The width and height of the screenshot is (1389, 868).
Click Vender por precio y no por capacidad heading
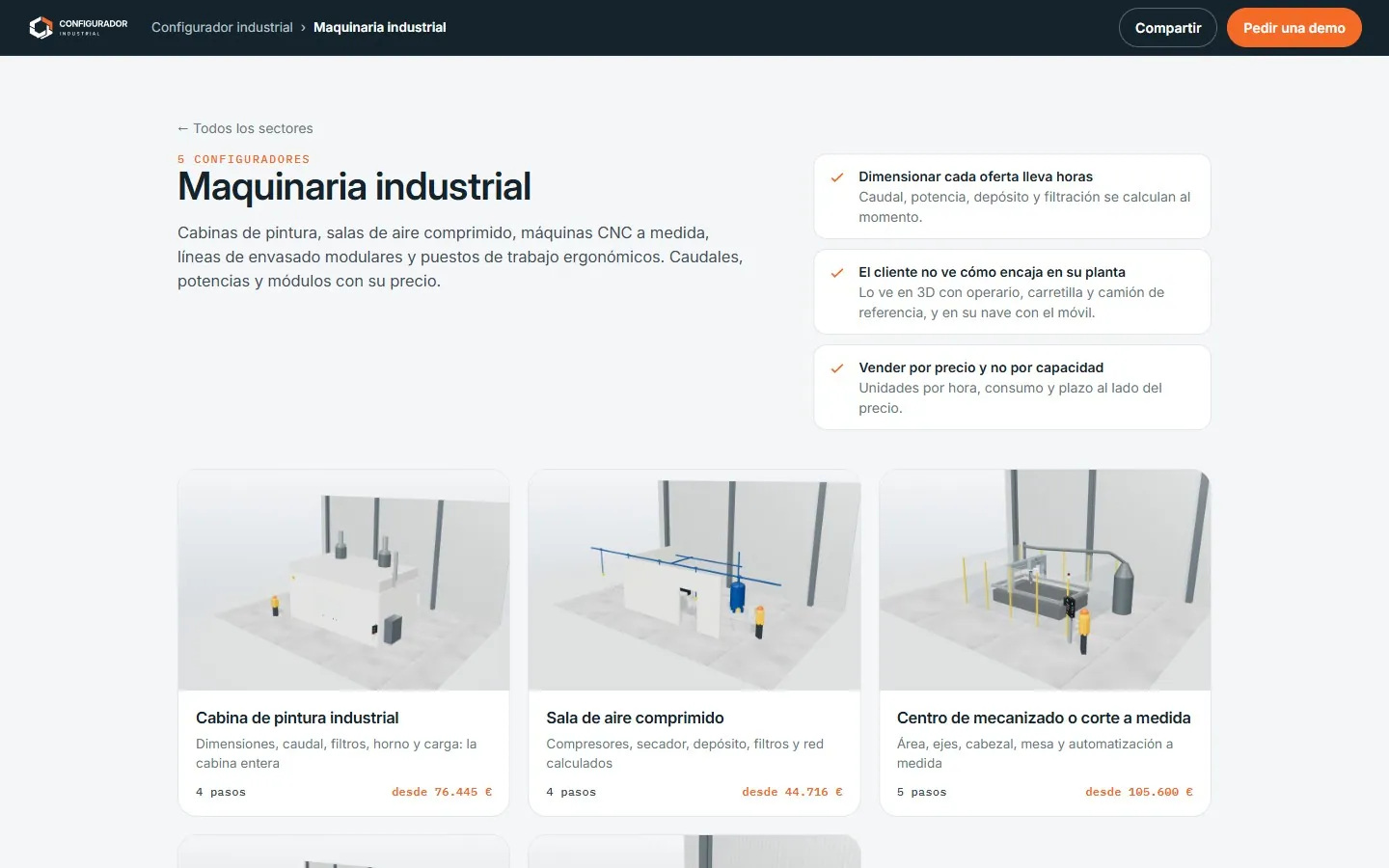(x=981, y=367)
